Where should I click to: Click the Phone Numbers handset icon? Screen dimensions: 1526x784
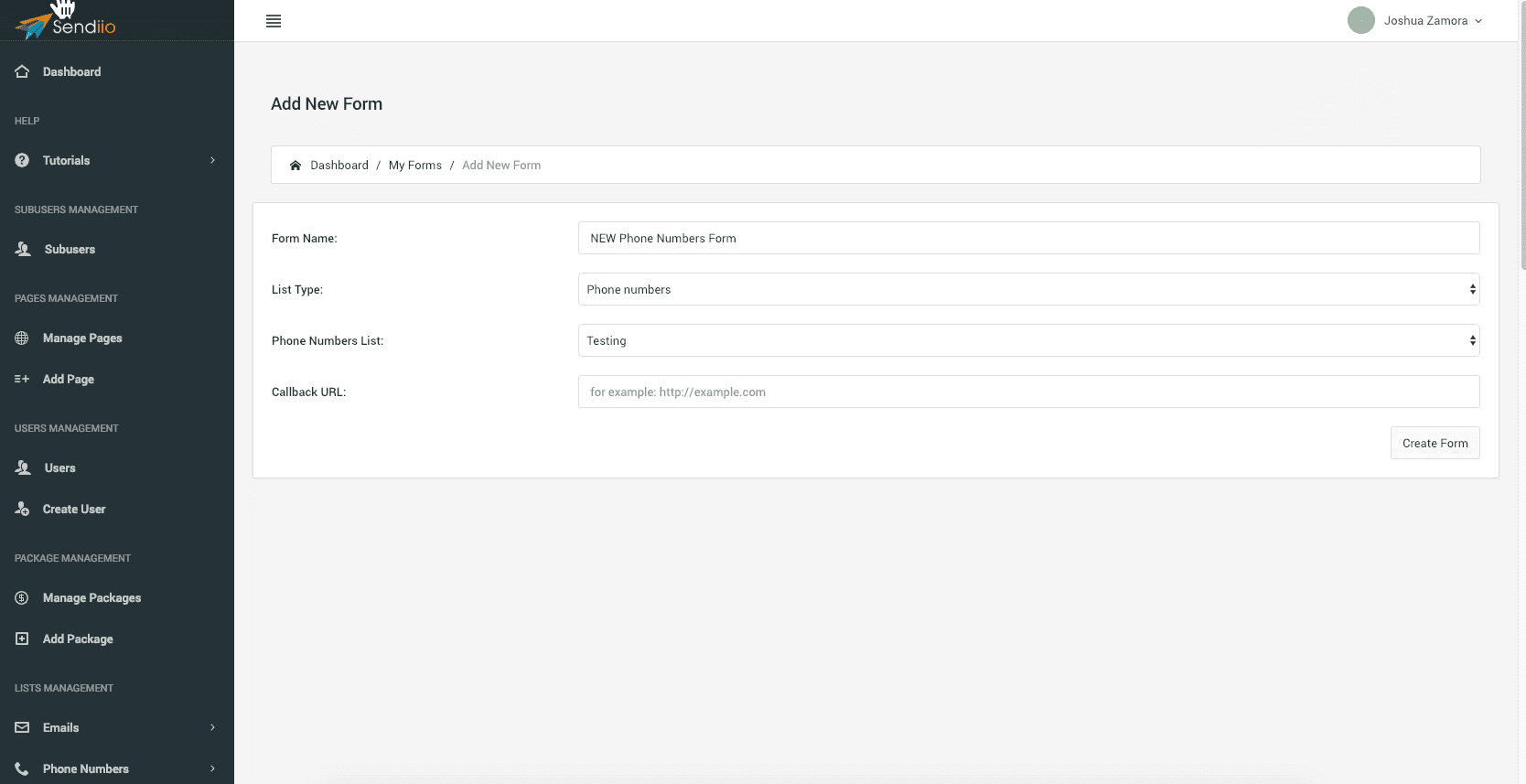[22, 768]
